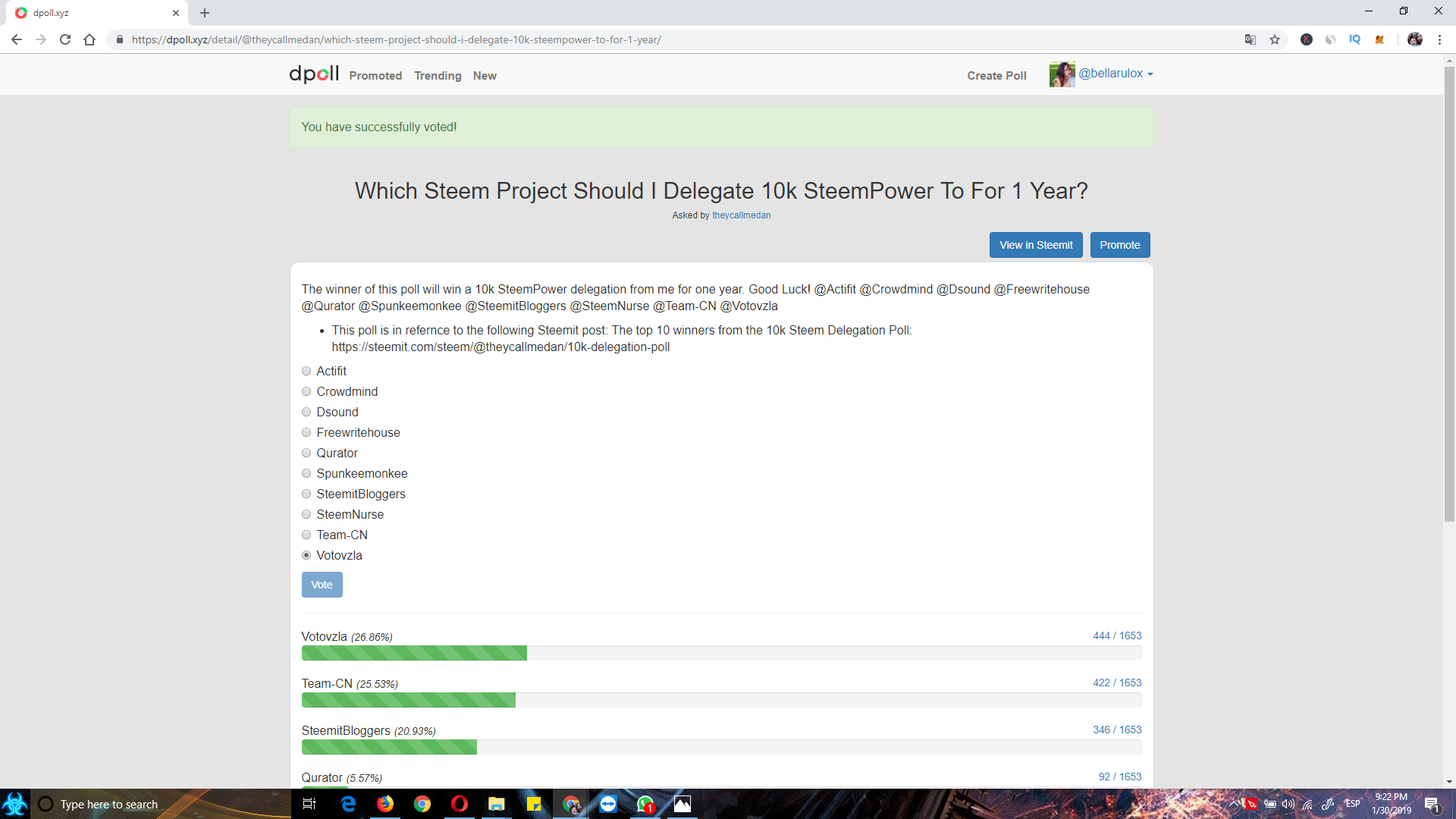Open Opera browser from taskbar
Image resolution: width=1456 pixels, height=819 pixels.
click(x=460, y=804)
